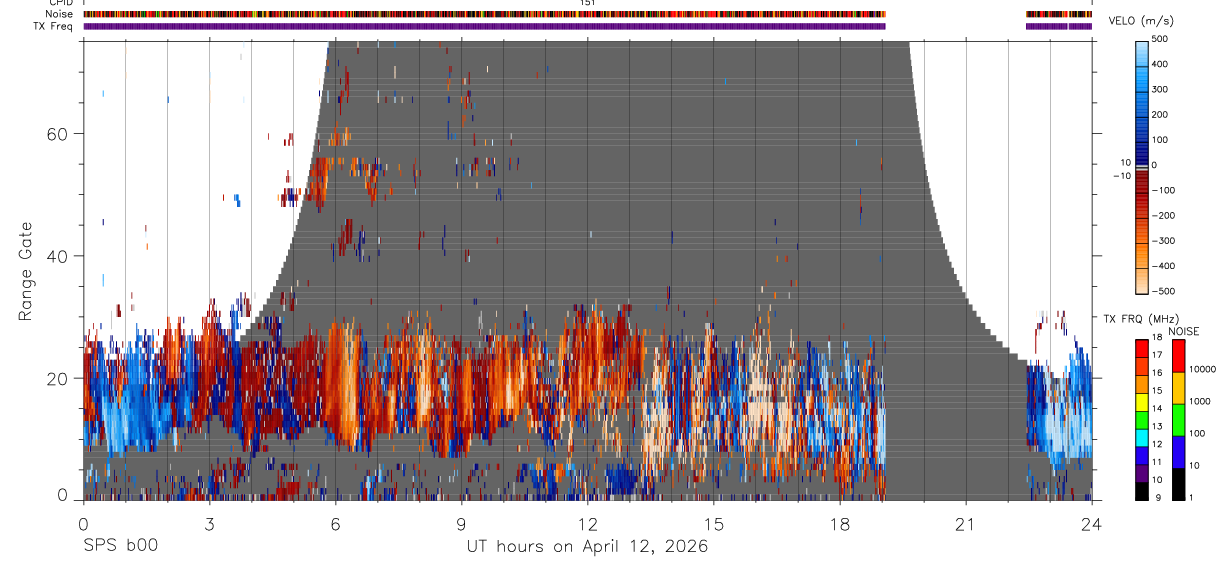Click the hour 24 tick on time axis

click(1091, 523)
